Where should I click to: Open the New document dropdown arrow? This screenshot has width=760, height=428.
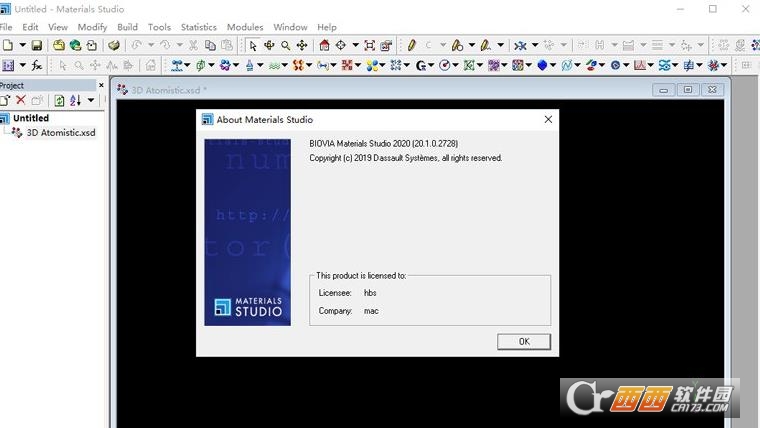[x=22, y=45]
